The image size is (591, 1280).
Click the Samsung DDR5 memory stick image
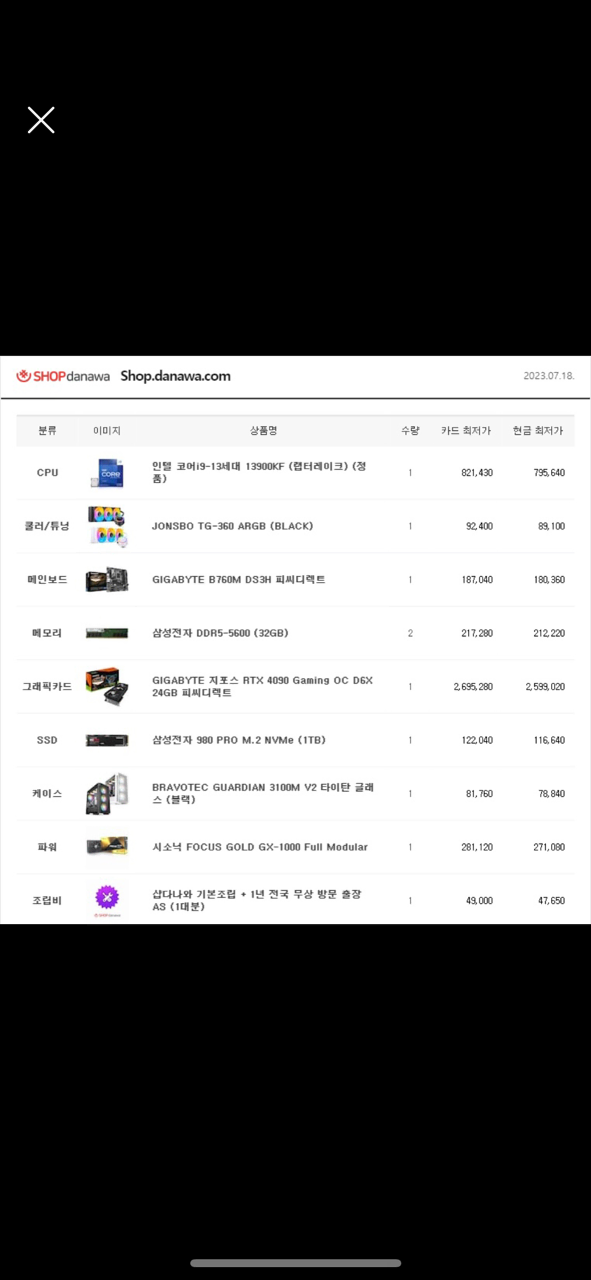coord(106,633)
